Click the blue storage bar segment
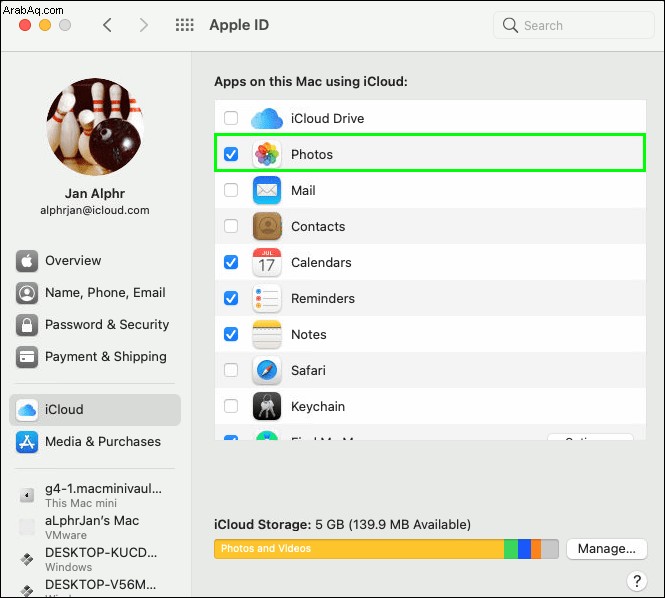 [525, 549]
